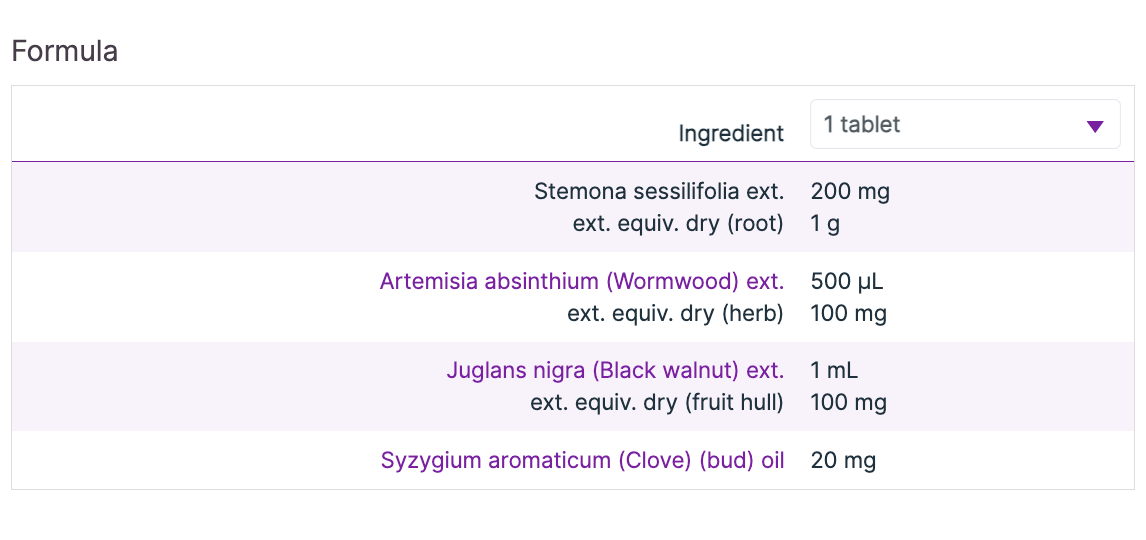Click the purple dropdown arrow triangle
Image resolution: width=1146 pixels, height=540 pixels.
click(1095, 126)
